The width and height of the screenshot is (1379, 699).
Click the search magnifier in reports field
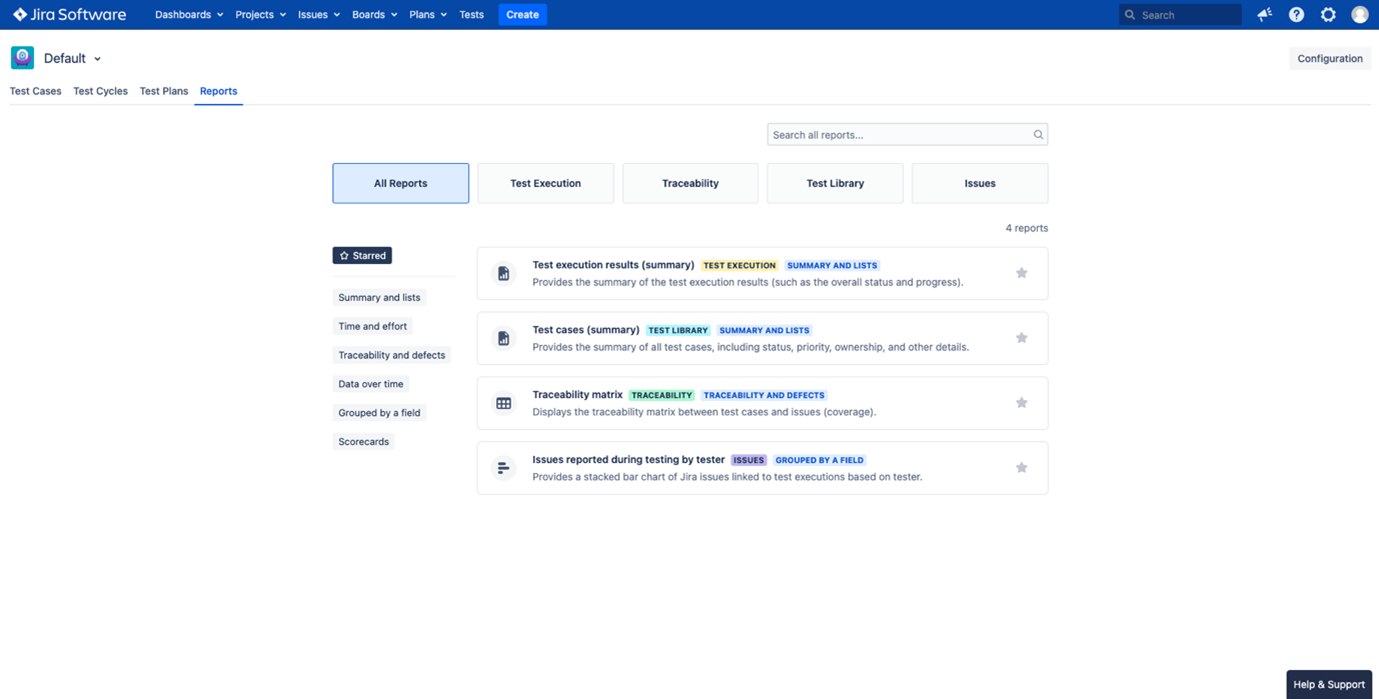tap(1038, 135)
